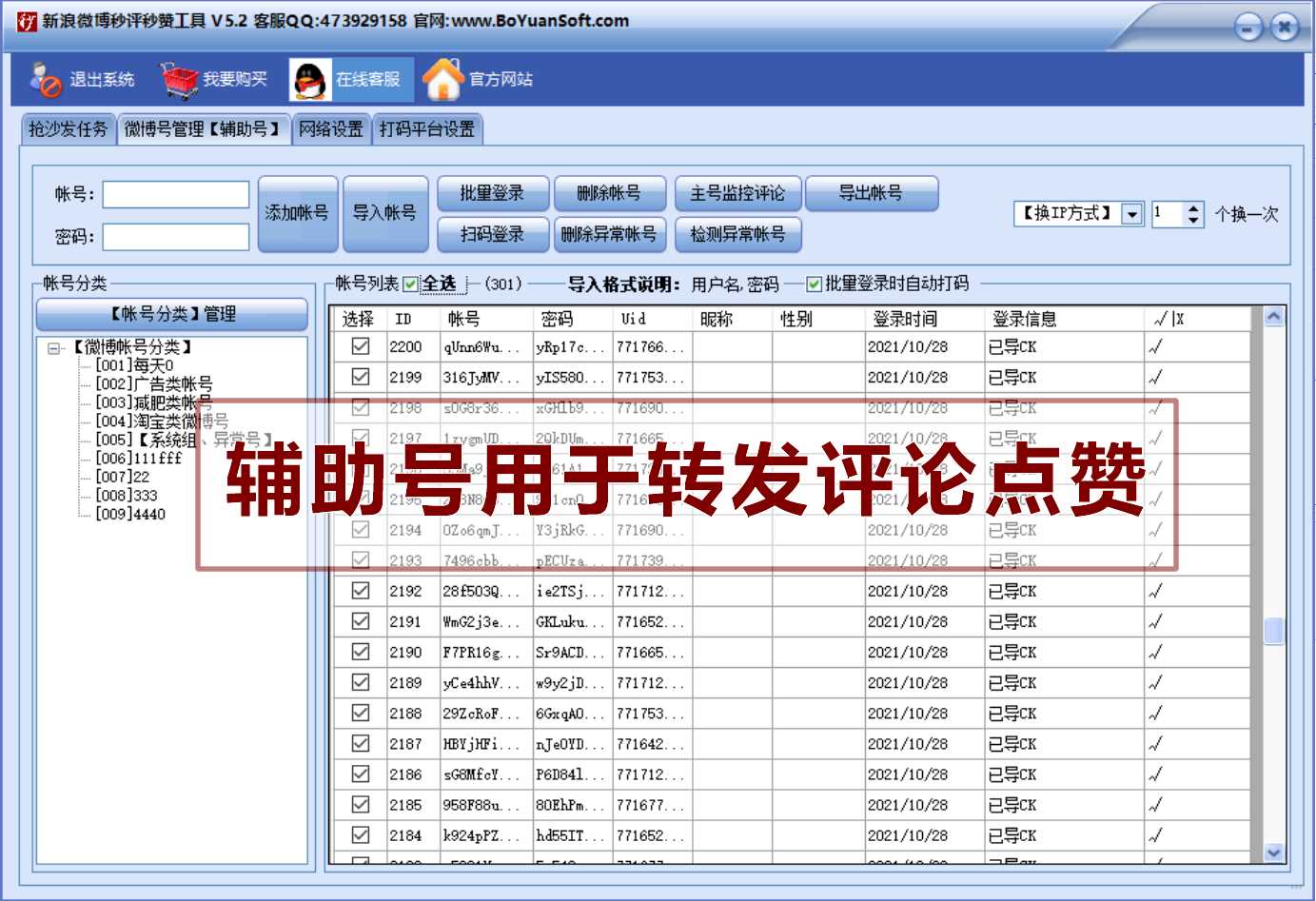Open 官方网站 home icon
The width and height of the screenshot is (1316, 901).
point(442,80)
